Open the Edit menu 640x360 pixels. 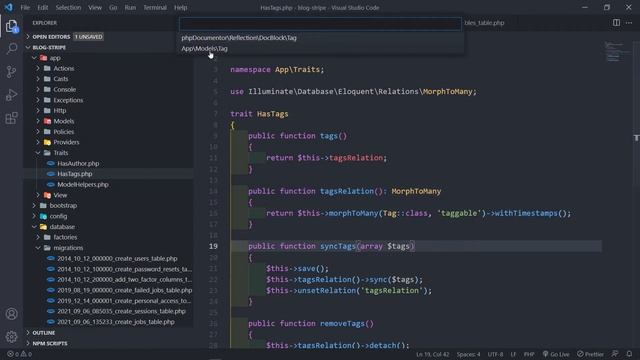(43, 7)
